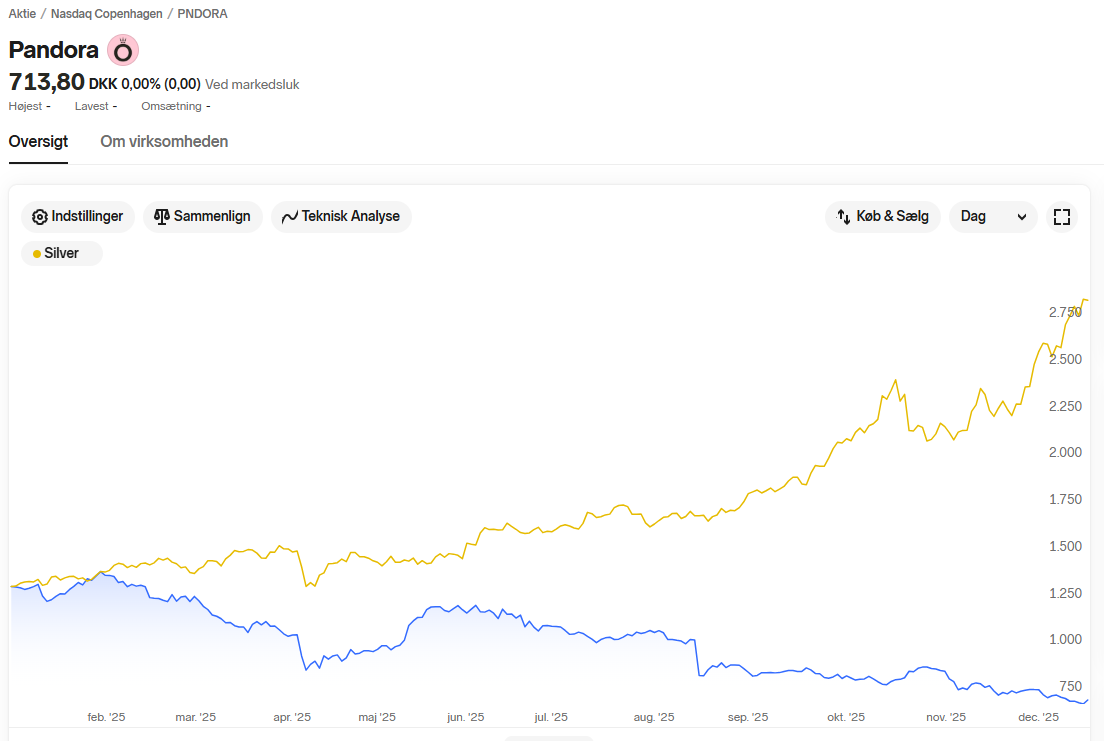1104x741 pixels.
Task: Click the Teknisk Analyse curve icon
Action: coord(289,217)
